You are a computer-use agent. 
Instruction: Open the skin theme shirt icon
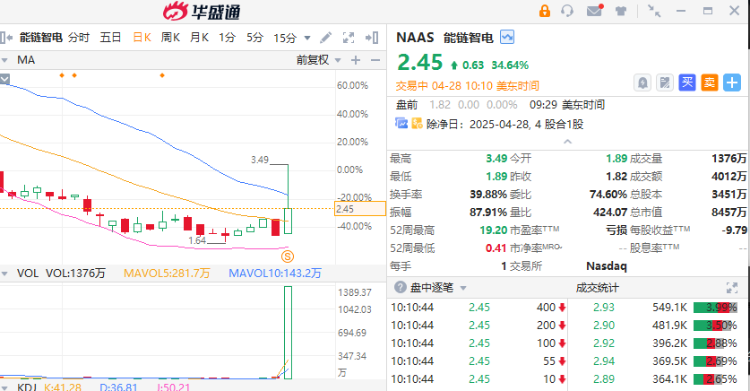click(621, 11)
